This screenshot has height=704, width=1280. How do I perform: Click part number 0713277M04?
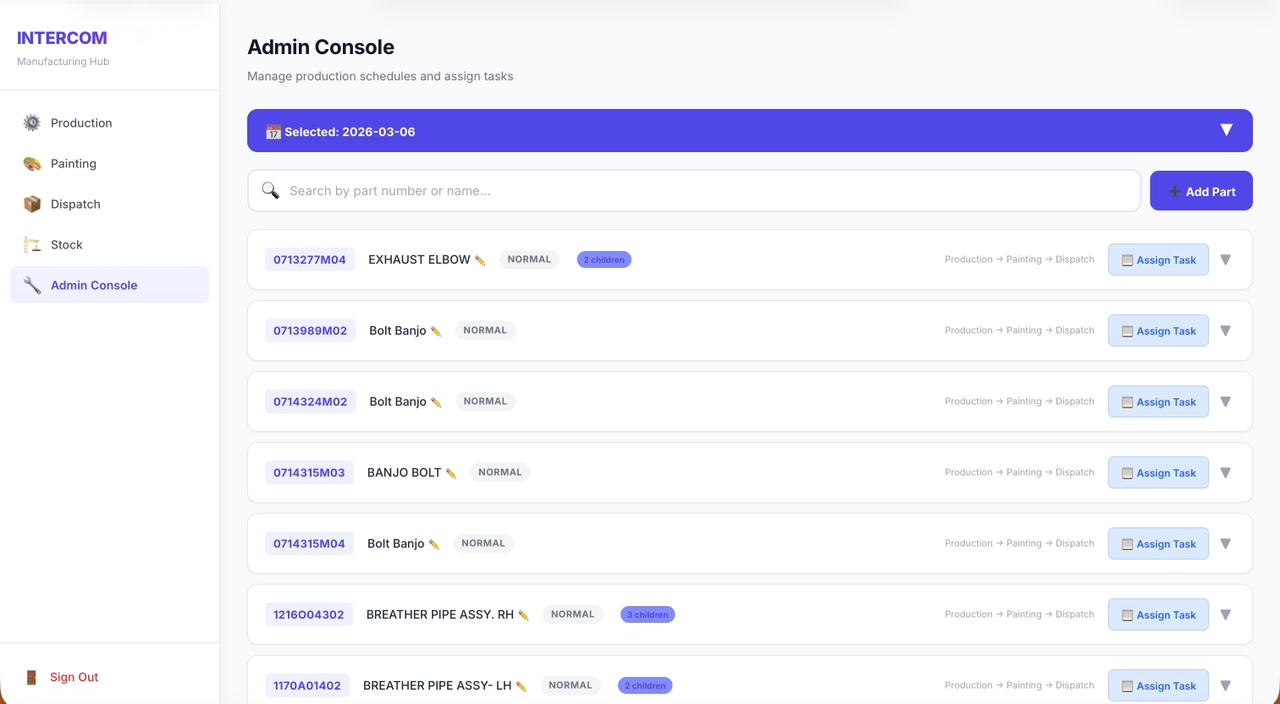click(x=310, y=260)
